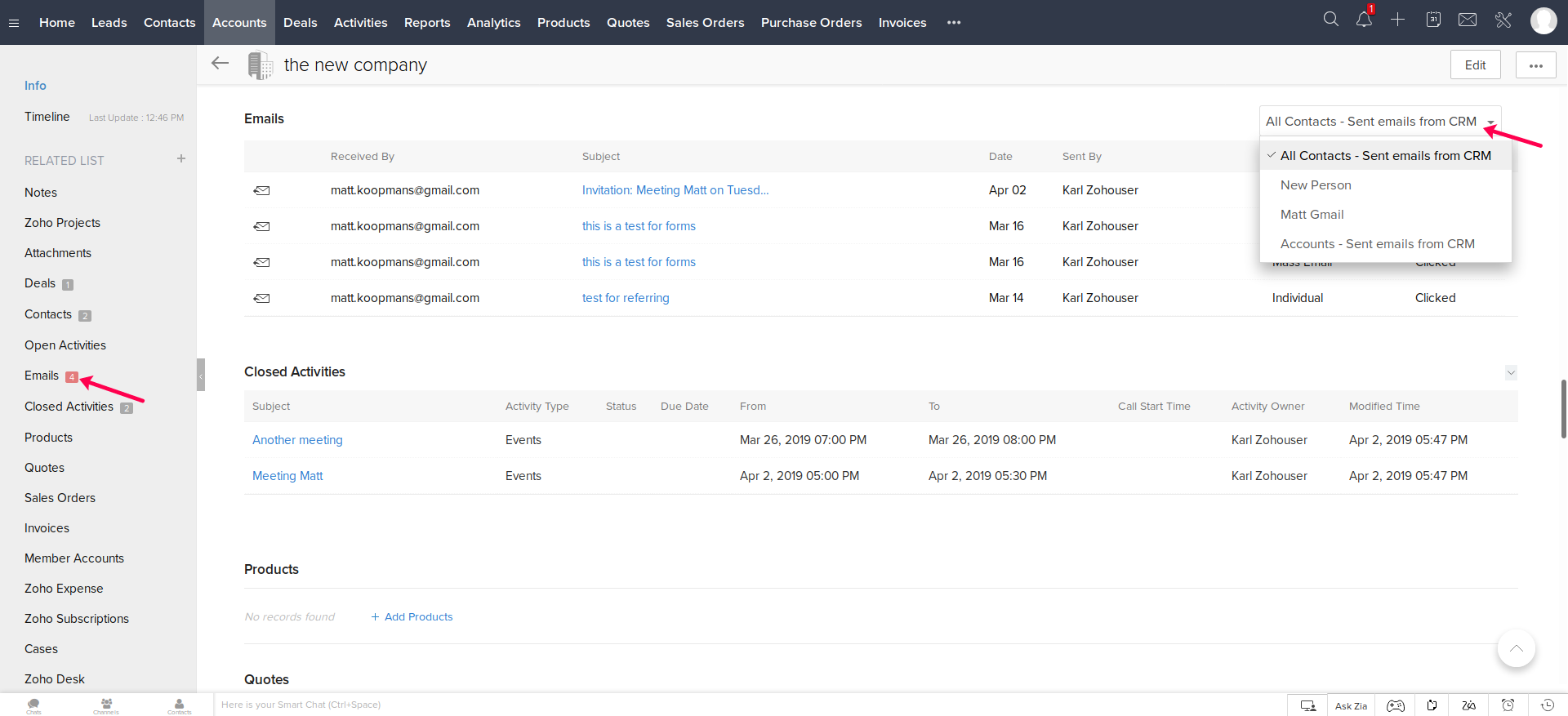Open the Chats icon in the bottom bar

pyautogui.click(x=33, y=705)
